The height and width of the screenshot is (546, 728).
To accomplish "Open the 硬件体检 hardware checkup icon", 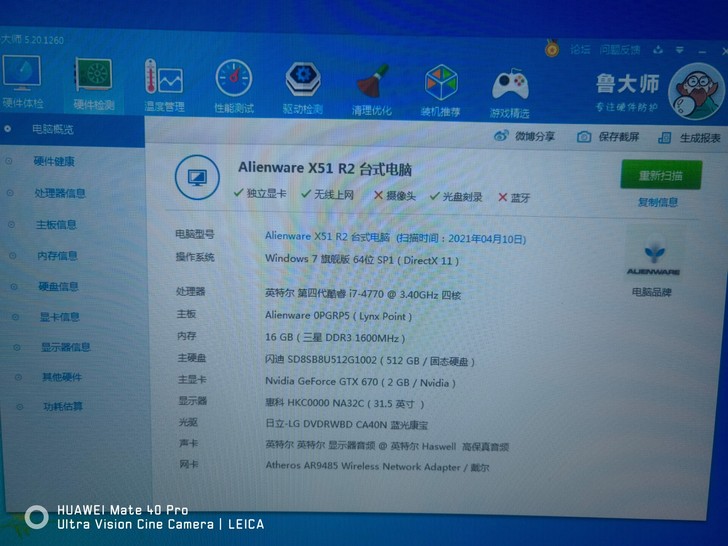I will click(22, 81).
